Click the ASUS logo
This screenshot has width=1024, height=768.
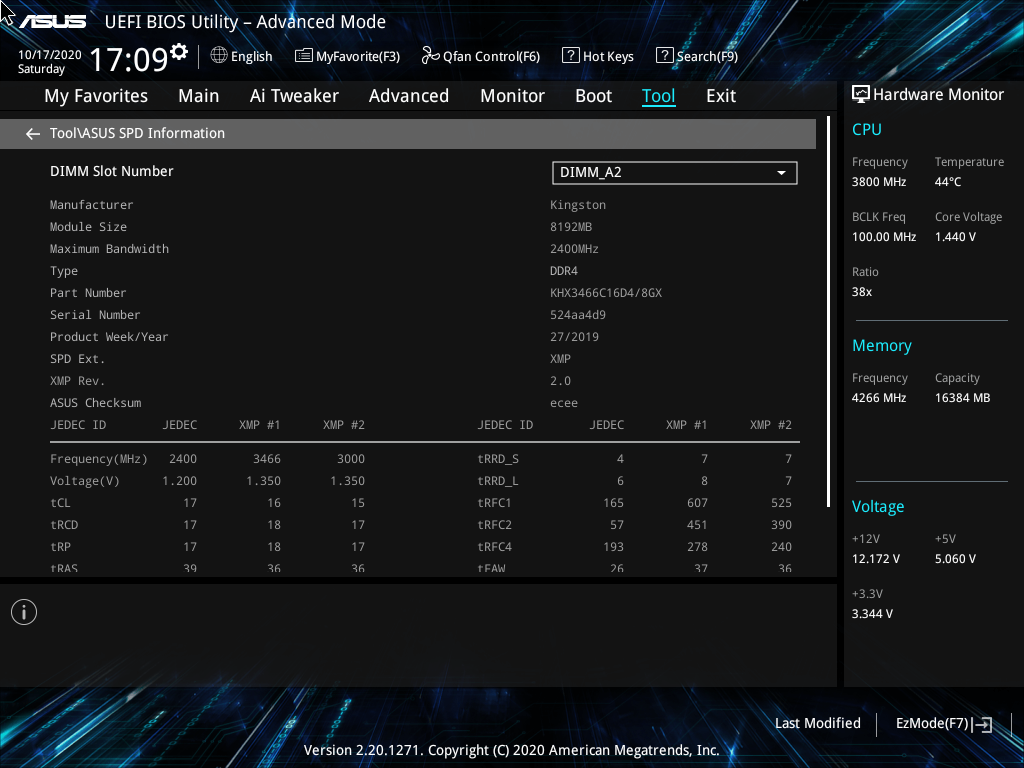coord(53,22)
